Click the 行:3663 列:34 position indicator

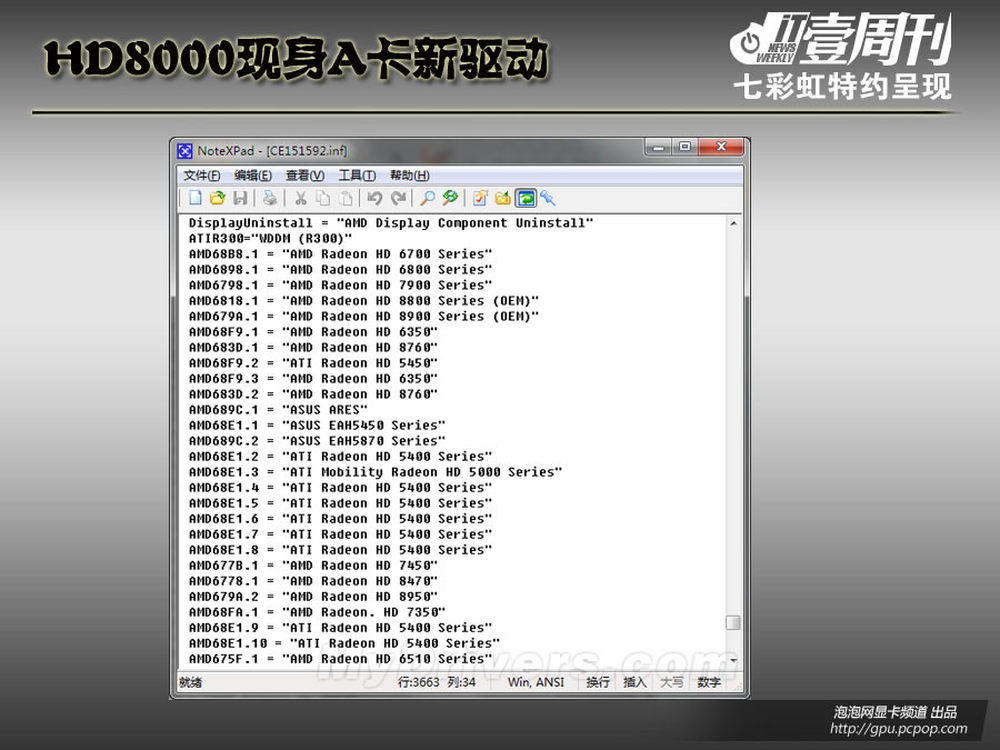437,682
